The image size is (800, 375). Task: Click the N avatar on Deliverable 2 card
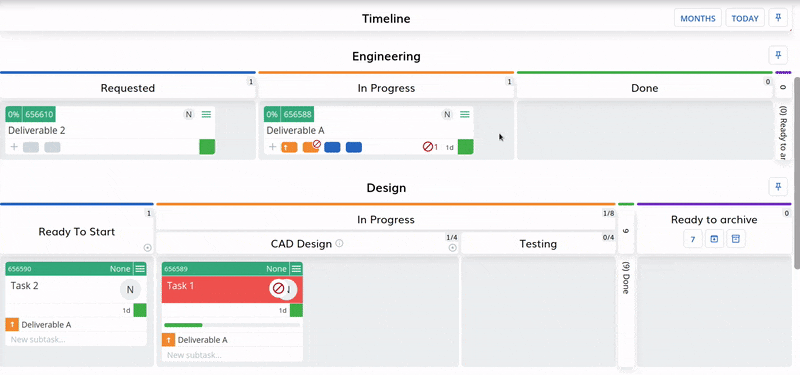coord(189,114)
